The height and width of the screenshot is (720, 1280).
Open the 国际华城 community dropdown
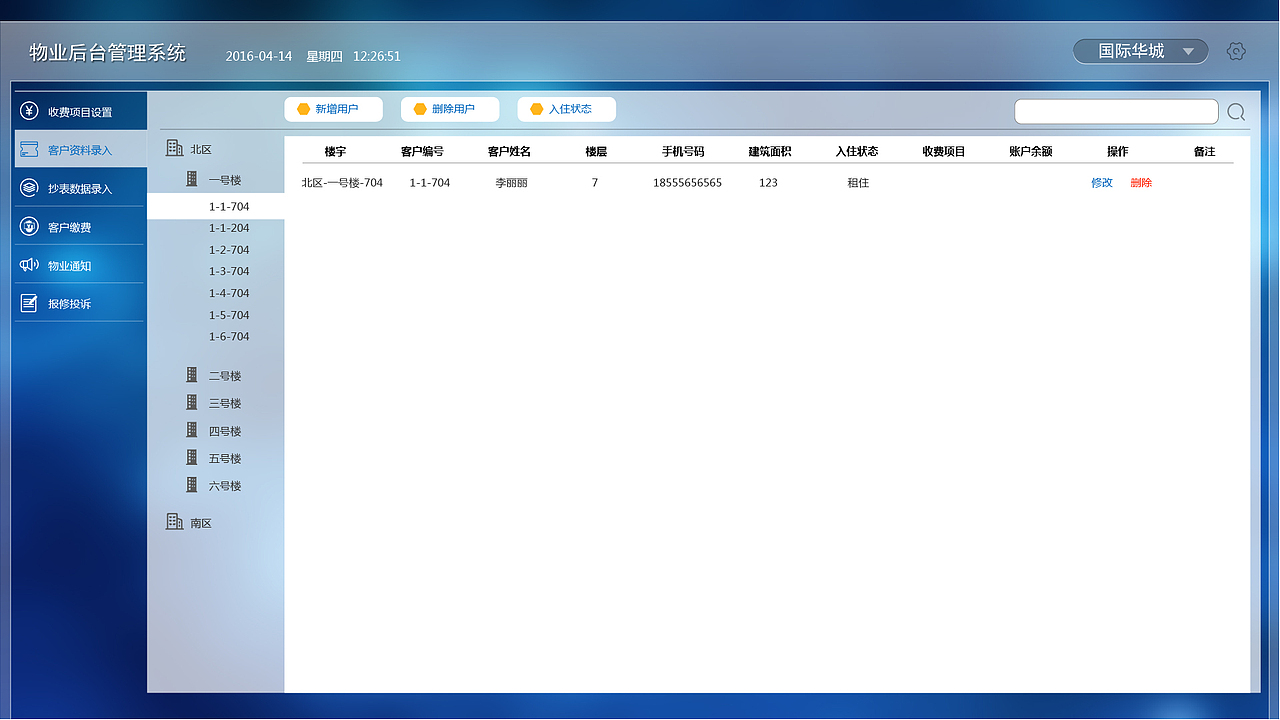click(1141, 51)
